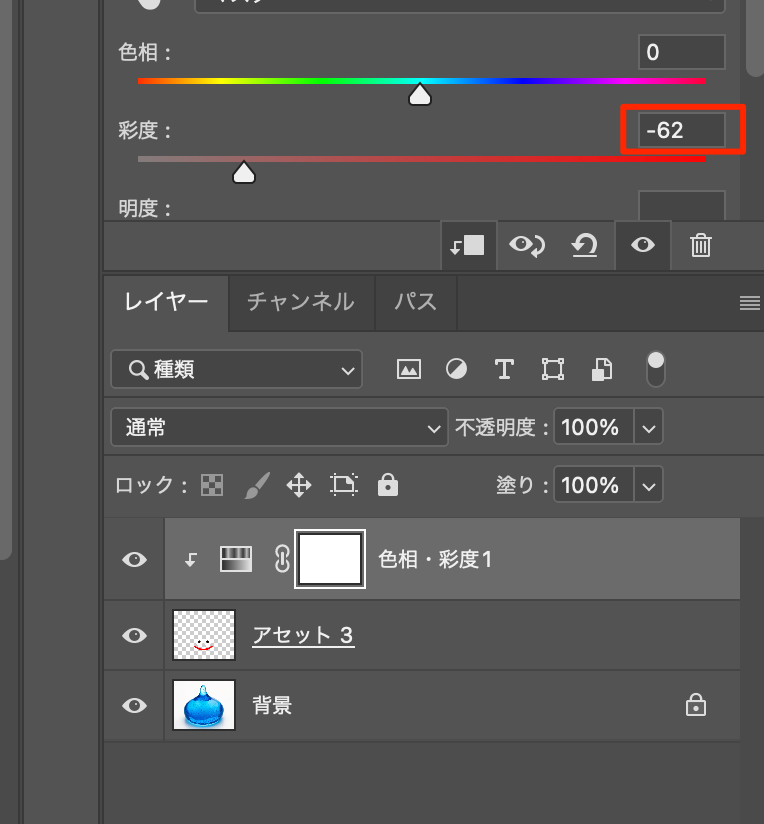Click the 彩度 saturation slider handle
The width and height of the screenshot is (764, 824).
tap(243, 174)
